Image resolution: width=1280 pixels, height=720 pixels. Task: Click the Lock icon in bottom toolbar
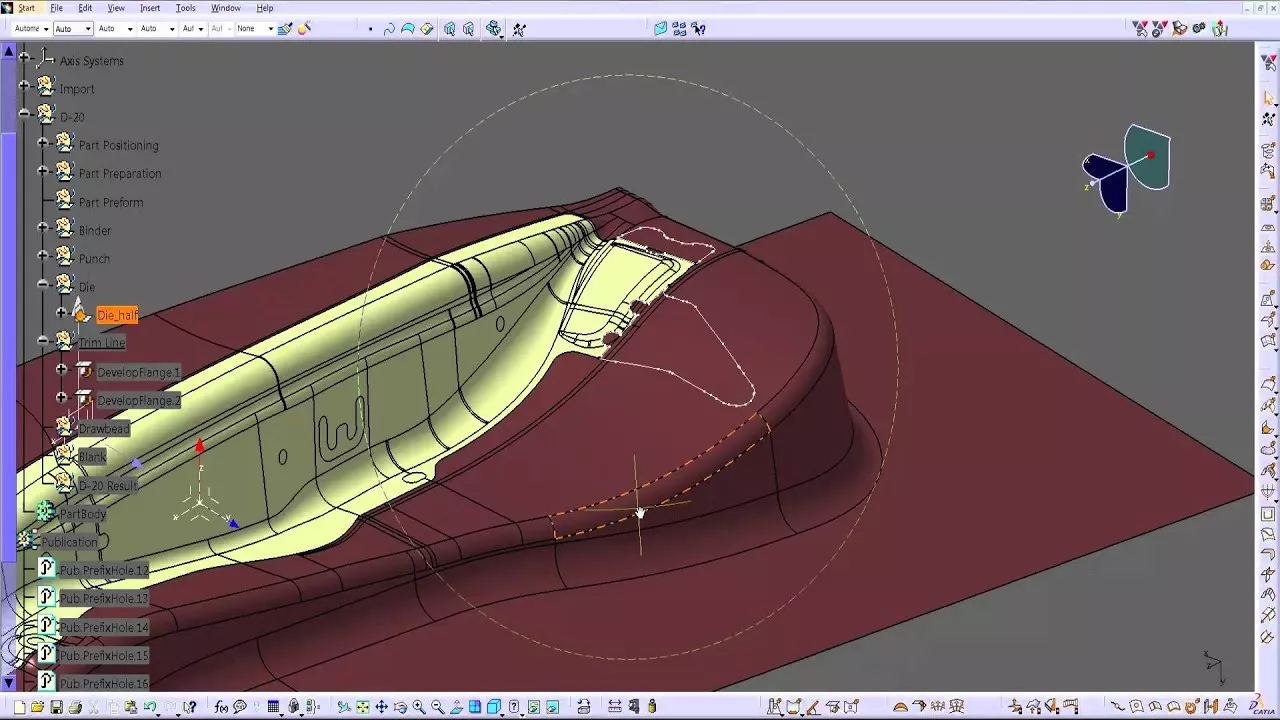click(294, 707)
